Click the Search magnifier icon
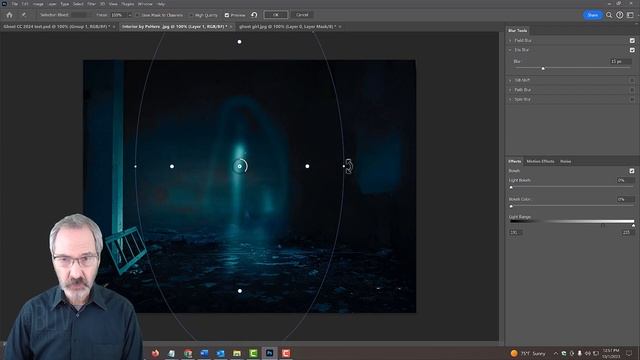Image resolution: width=640 pixels, height=360 pixels. click(609, 15)
